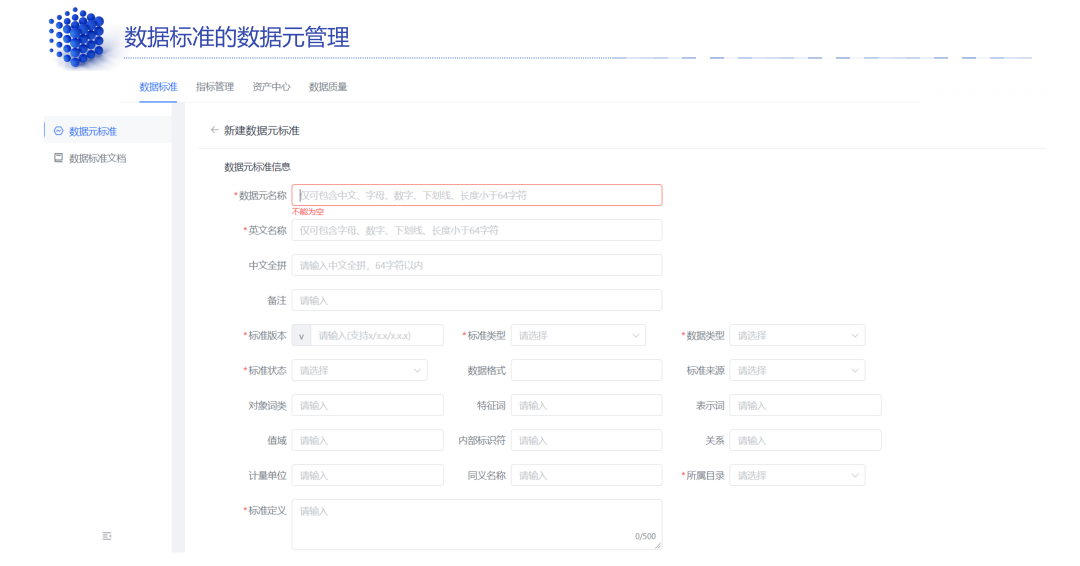Click the 对象词类 input field
1080x566 pixels.
367,406
